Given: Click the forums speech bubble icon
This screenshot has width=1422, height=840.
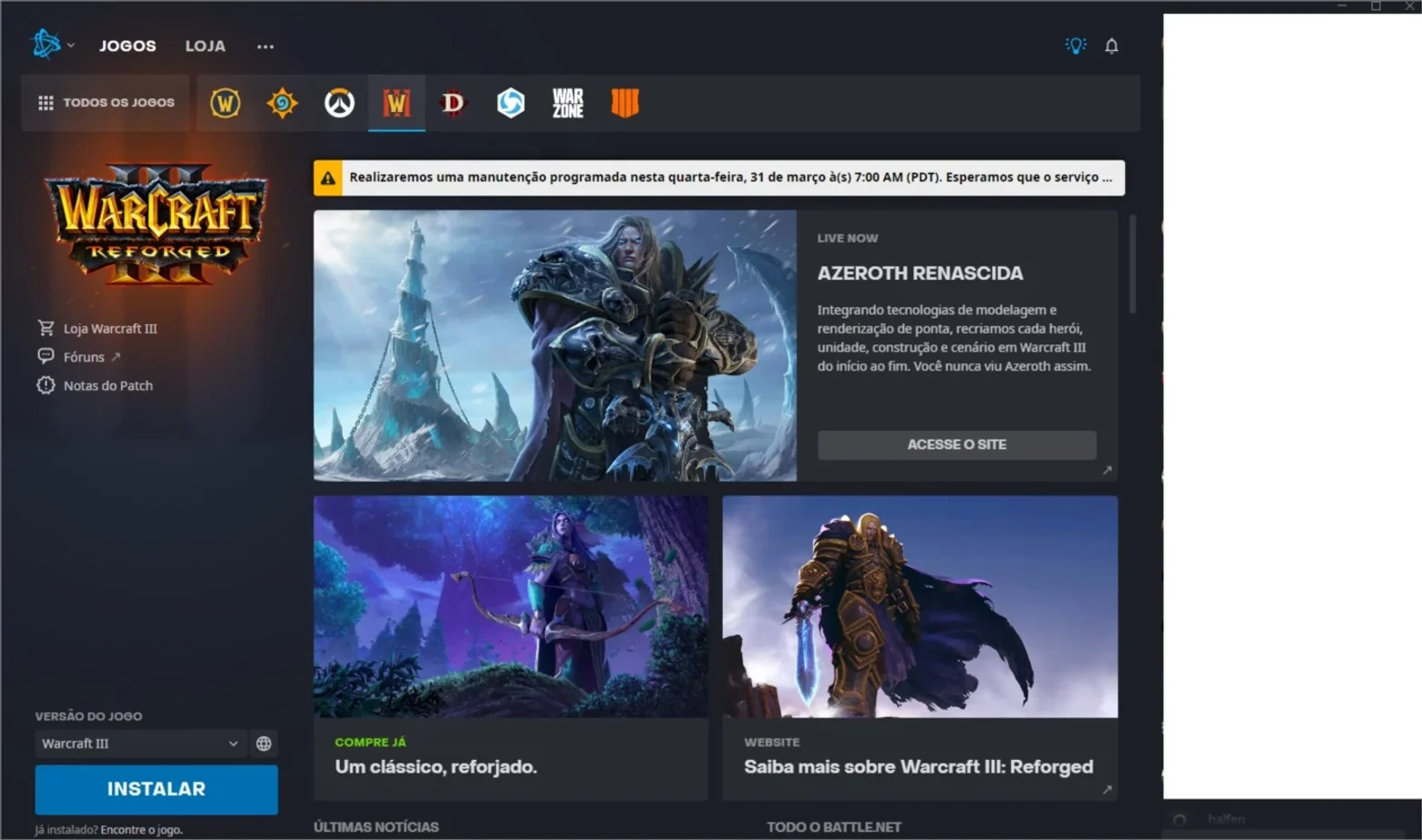Looking at the screenshot, I should (x=46, y=356).
